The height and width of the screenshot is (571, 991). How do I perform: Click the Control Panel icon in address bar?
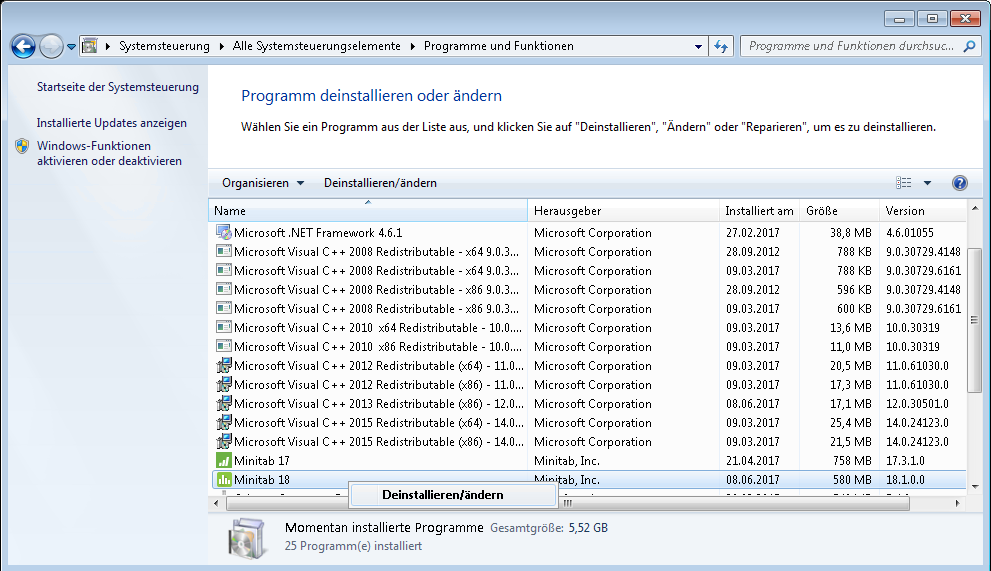tap(90, 46)
